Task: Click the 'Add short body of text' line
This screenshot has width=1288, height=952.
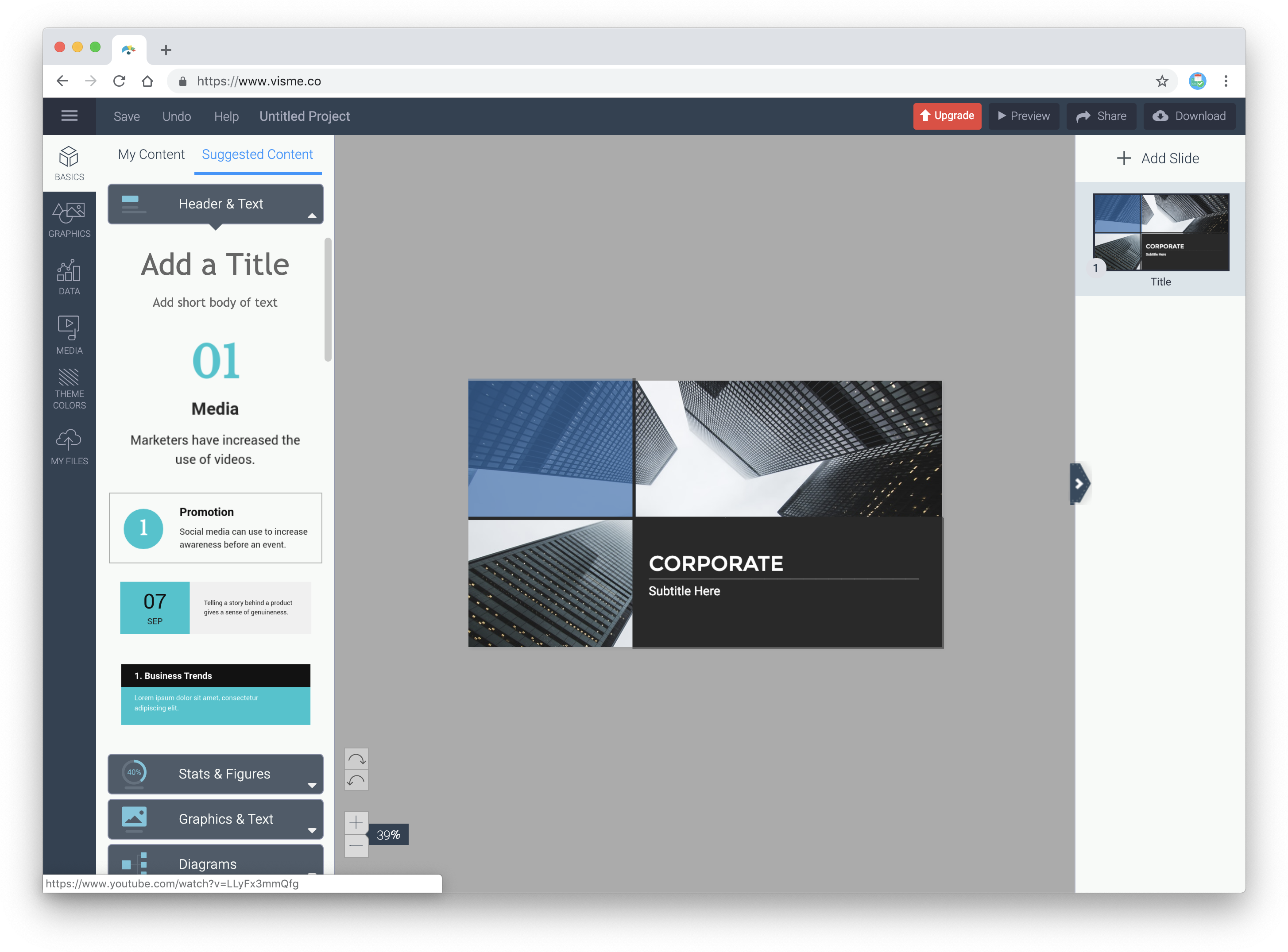Action: pos(215,303)
